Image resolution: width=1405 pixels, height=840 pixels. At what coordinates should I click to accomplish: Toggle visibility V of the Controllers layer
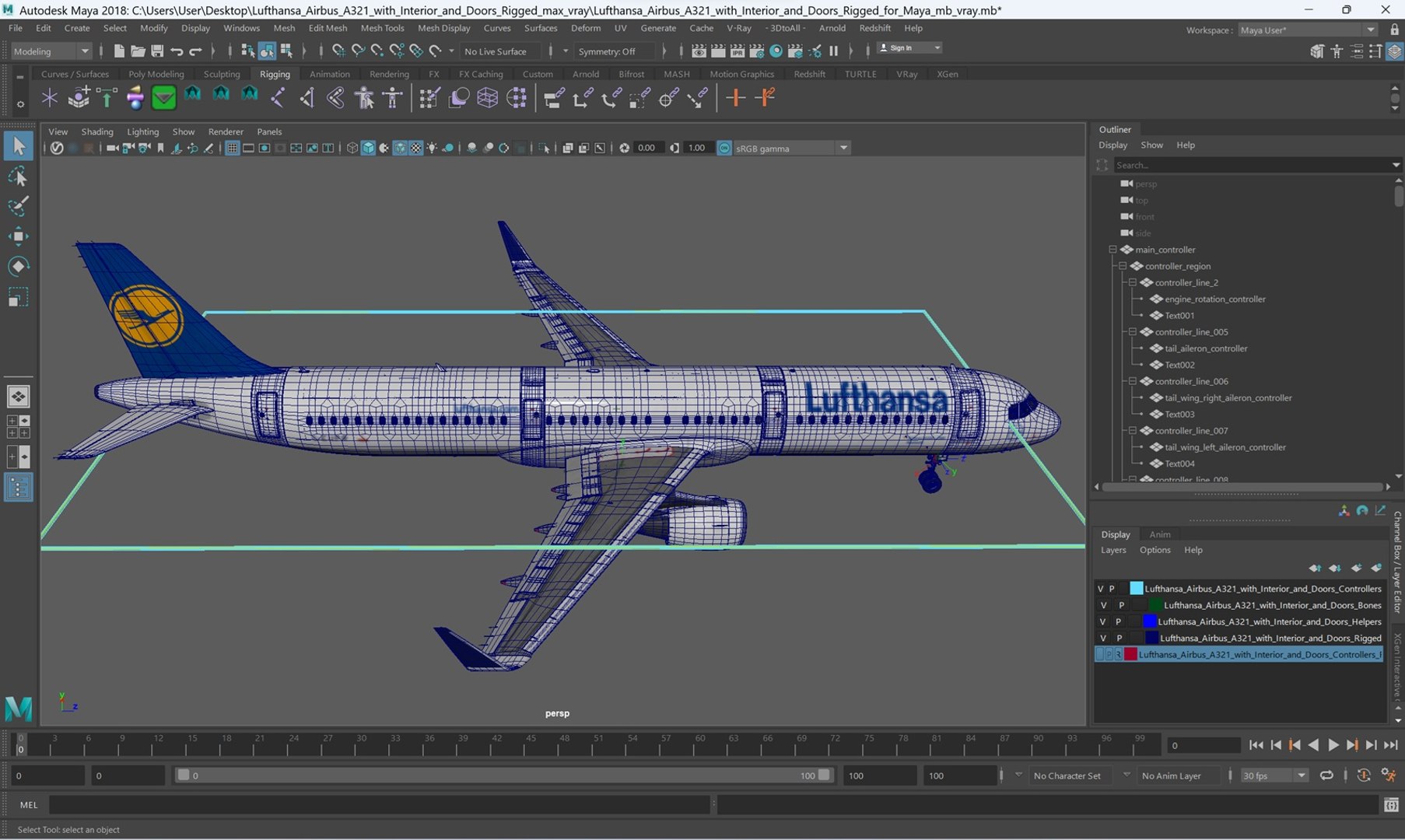coord(1100,589)
